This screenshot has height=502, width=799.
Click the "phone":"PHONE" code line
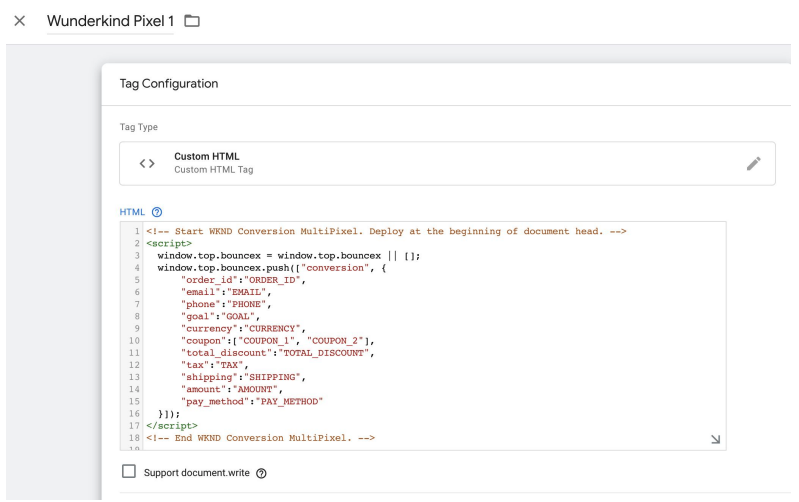[x=226, y=304]
